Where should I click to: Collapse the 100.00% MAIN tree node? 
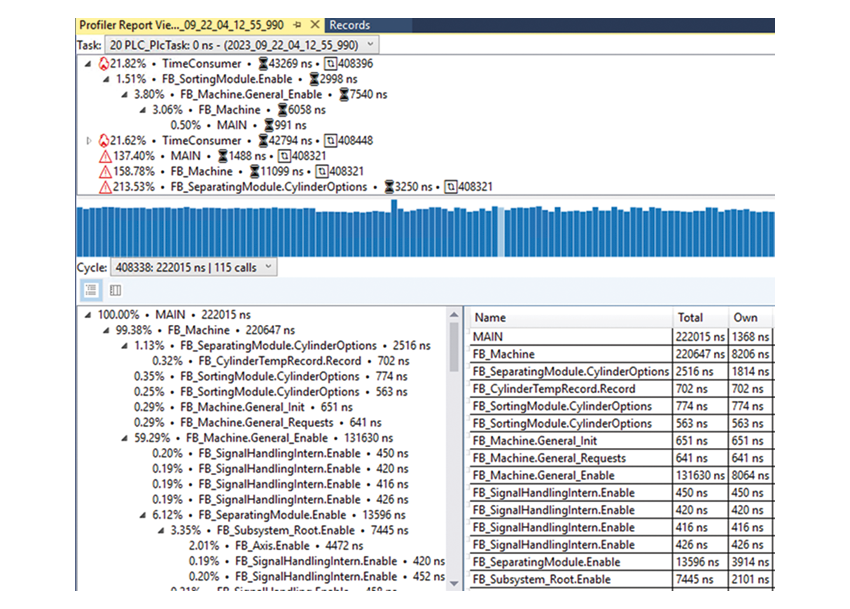(x=88, y=315)
